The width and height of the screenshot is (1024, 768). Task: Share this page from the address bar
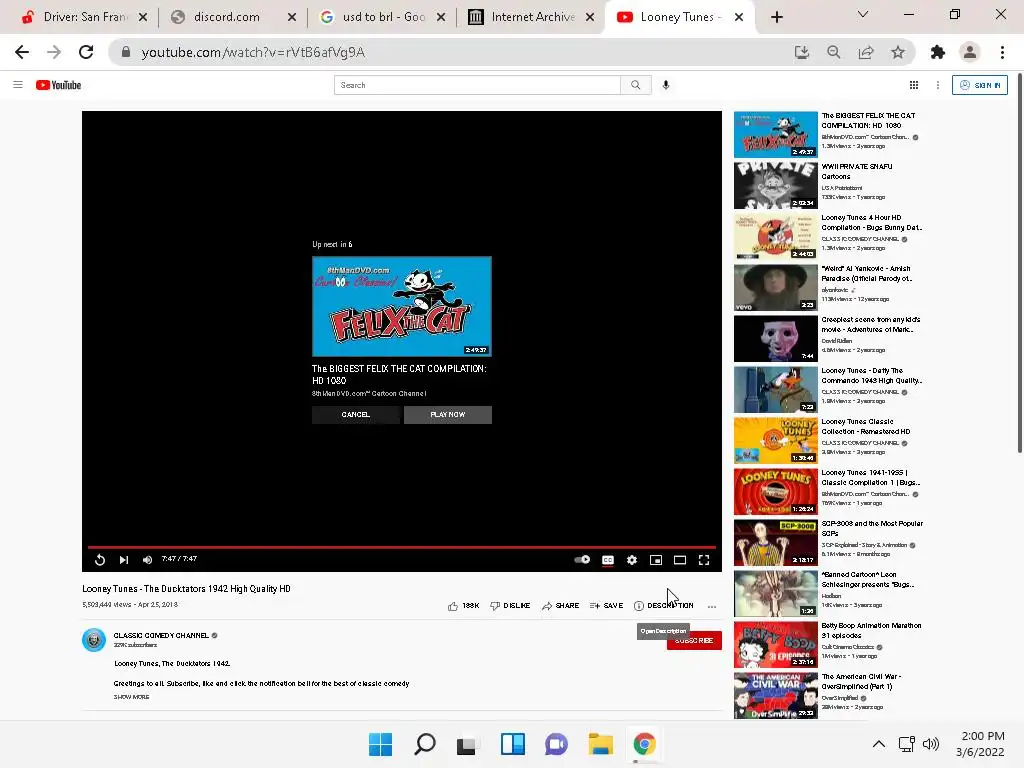866,52
